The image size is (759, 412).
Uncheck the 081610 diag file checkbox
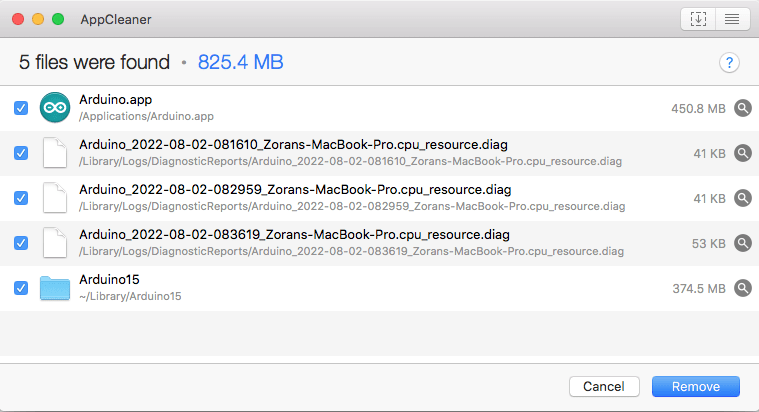pos(21,153)
